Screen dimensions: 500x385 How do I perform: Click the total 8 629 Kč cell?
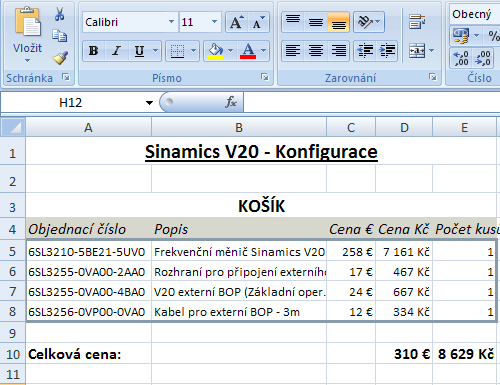[465, 354]
